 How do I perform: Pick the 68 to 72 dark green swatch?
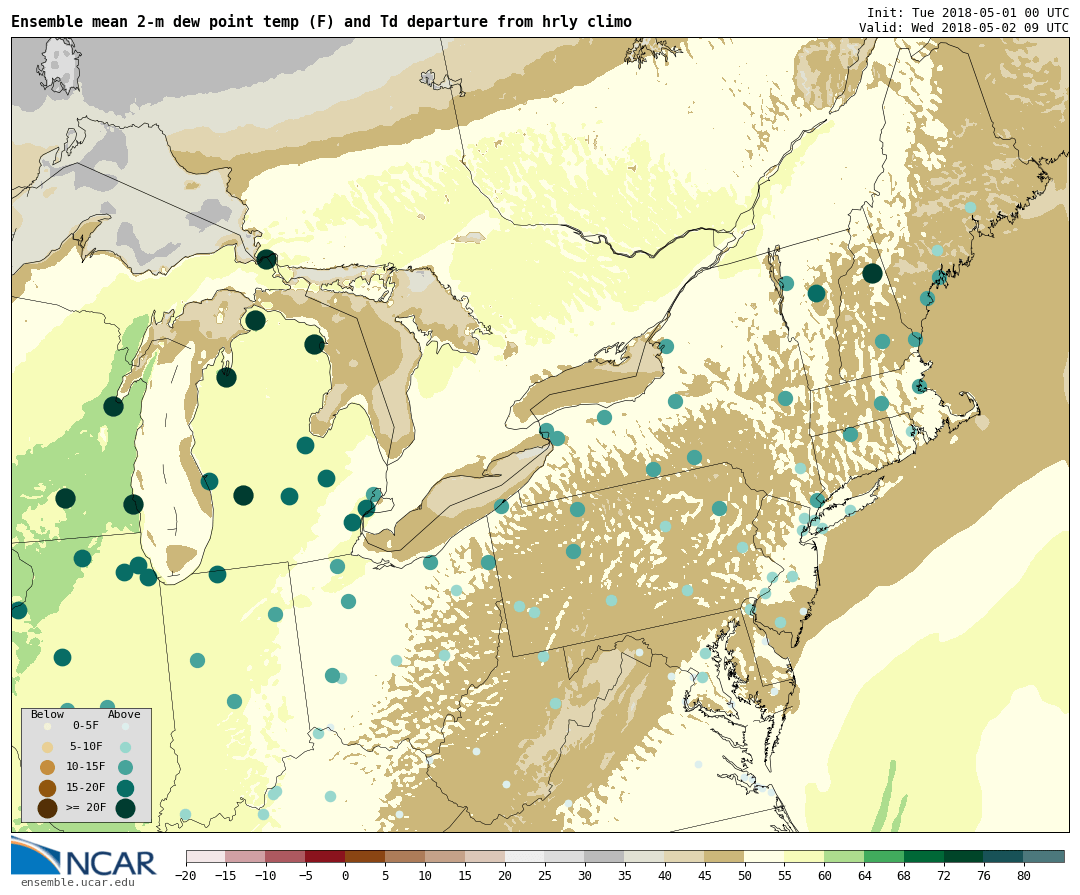click(x=924, y=856)
